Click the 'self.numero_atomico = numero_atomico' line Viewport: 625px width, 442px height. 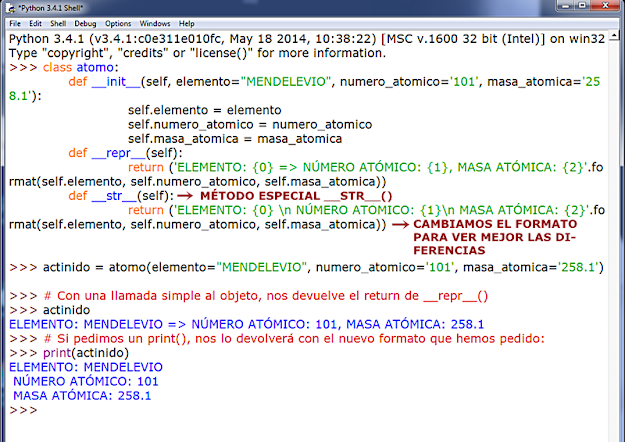250,124
